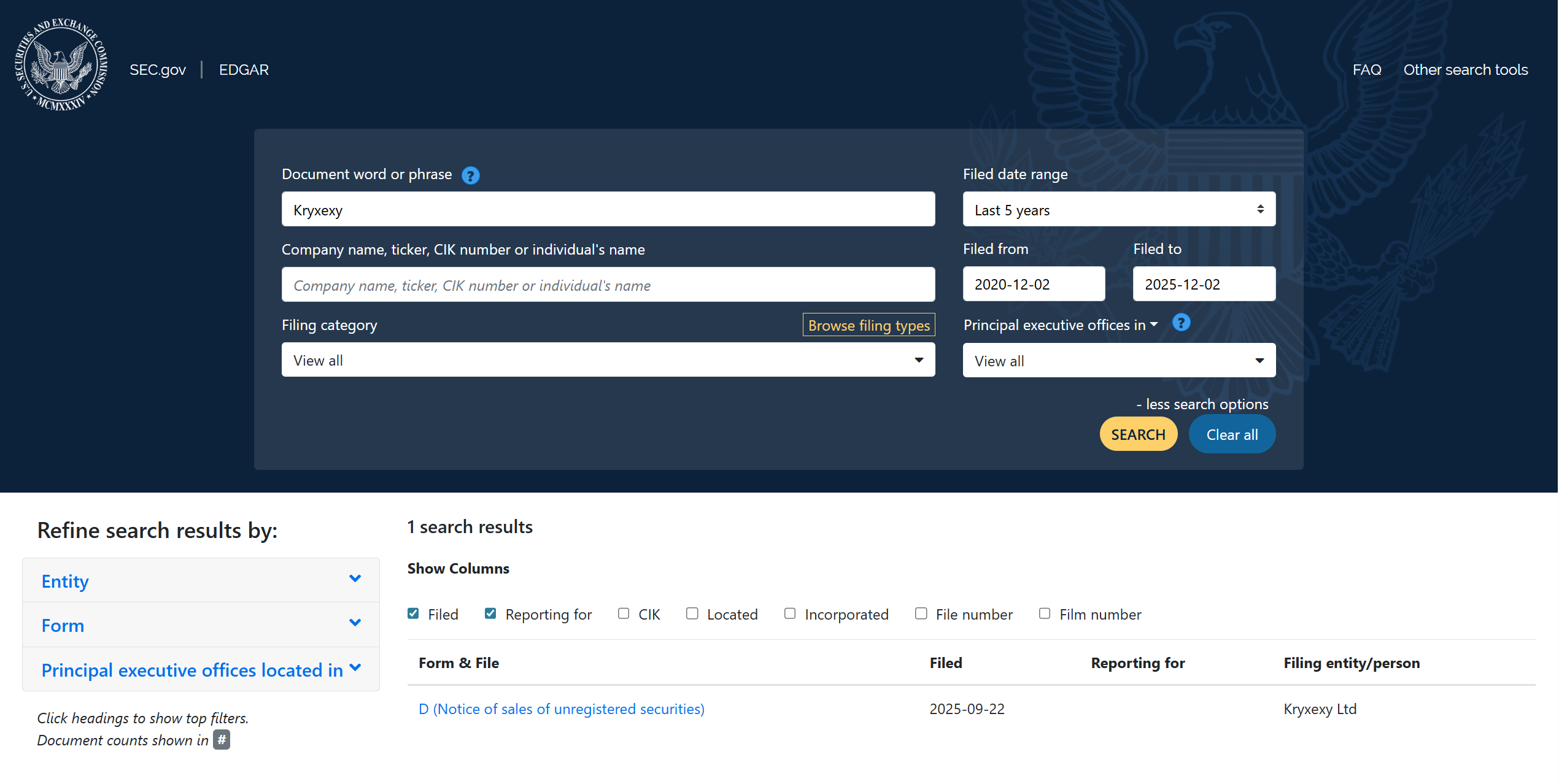Expand the Form filter section

(x=201, y=625)
